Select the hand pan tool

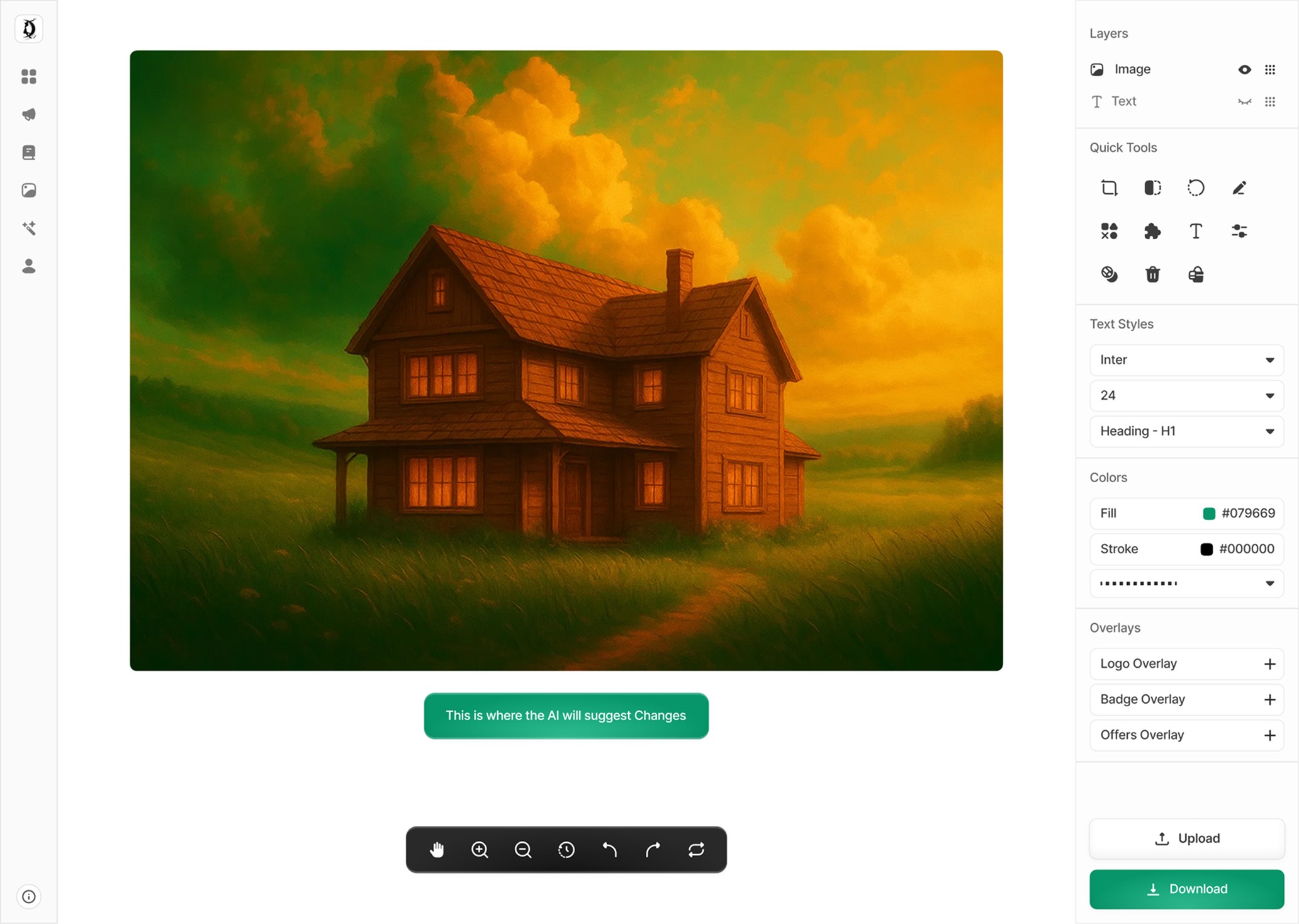437,850
